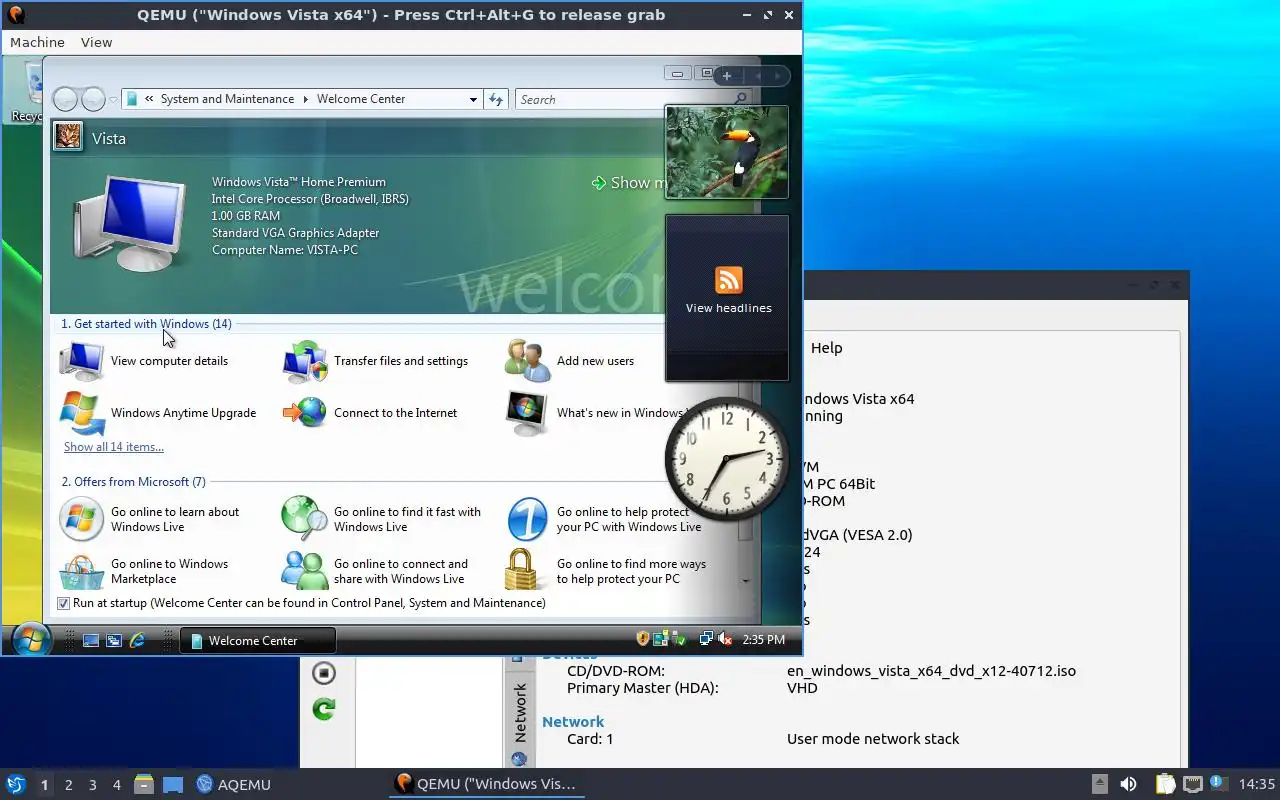The height and width of the screenshot is (800, 1280).
Task: Click Vista taskbar clock 2:35 PM
Action: click(x=764, y=640)
